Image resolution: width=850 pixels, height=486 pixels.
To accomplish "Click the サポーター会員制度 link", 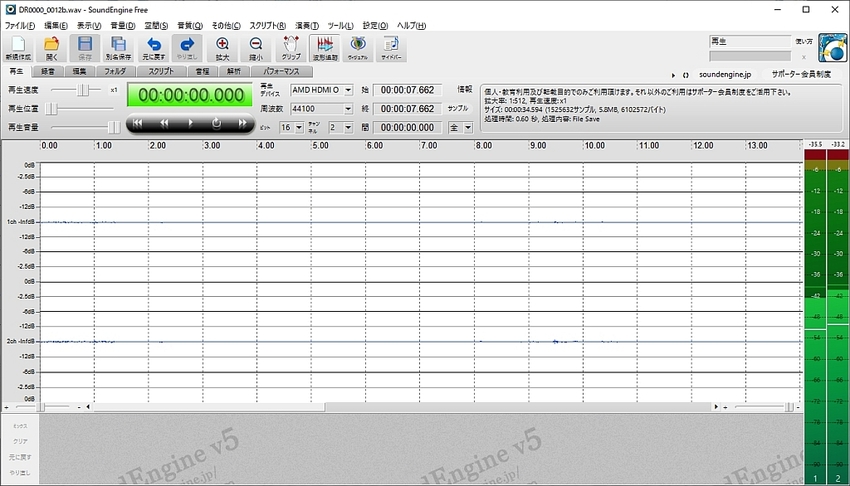I will (801, 75).
